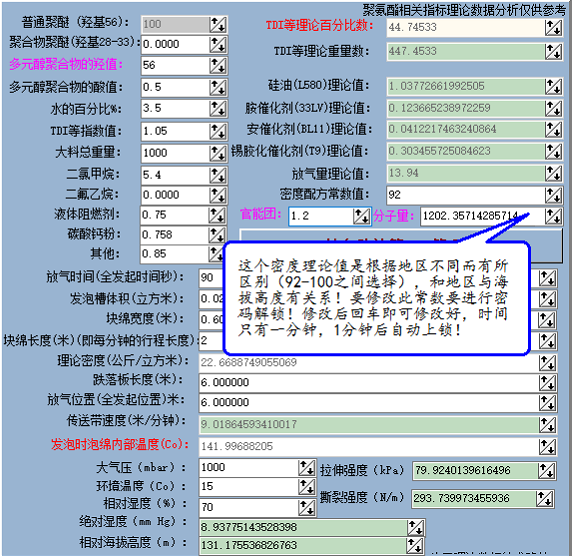Click spinner icon for 二氯甲烷
Screen dimensions: 572x556
(x=218, y=175)
